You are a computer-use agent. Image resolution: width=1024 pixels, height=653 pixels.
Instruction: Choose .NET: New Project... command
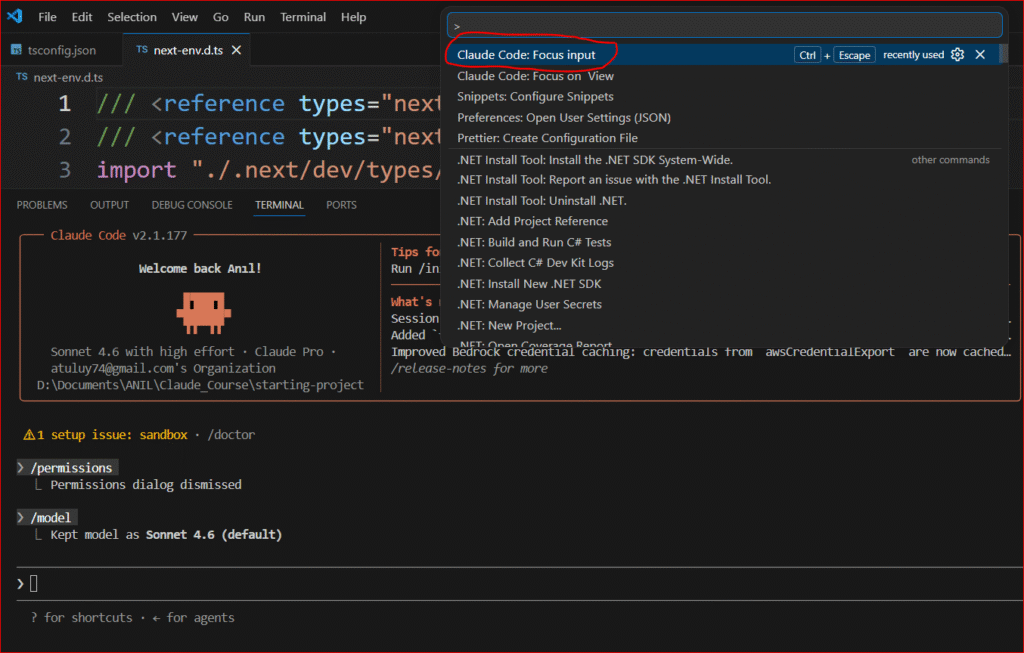click(723, 325)
